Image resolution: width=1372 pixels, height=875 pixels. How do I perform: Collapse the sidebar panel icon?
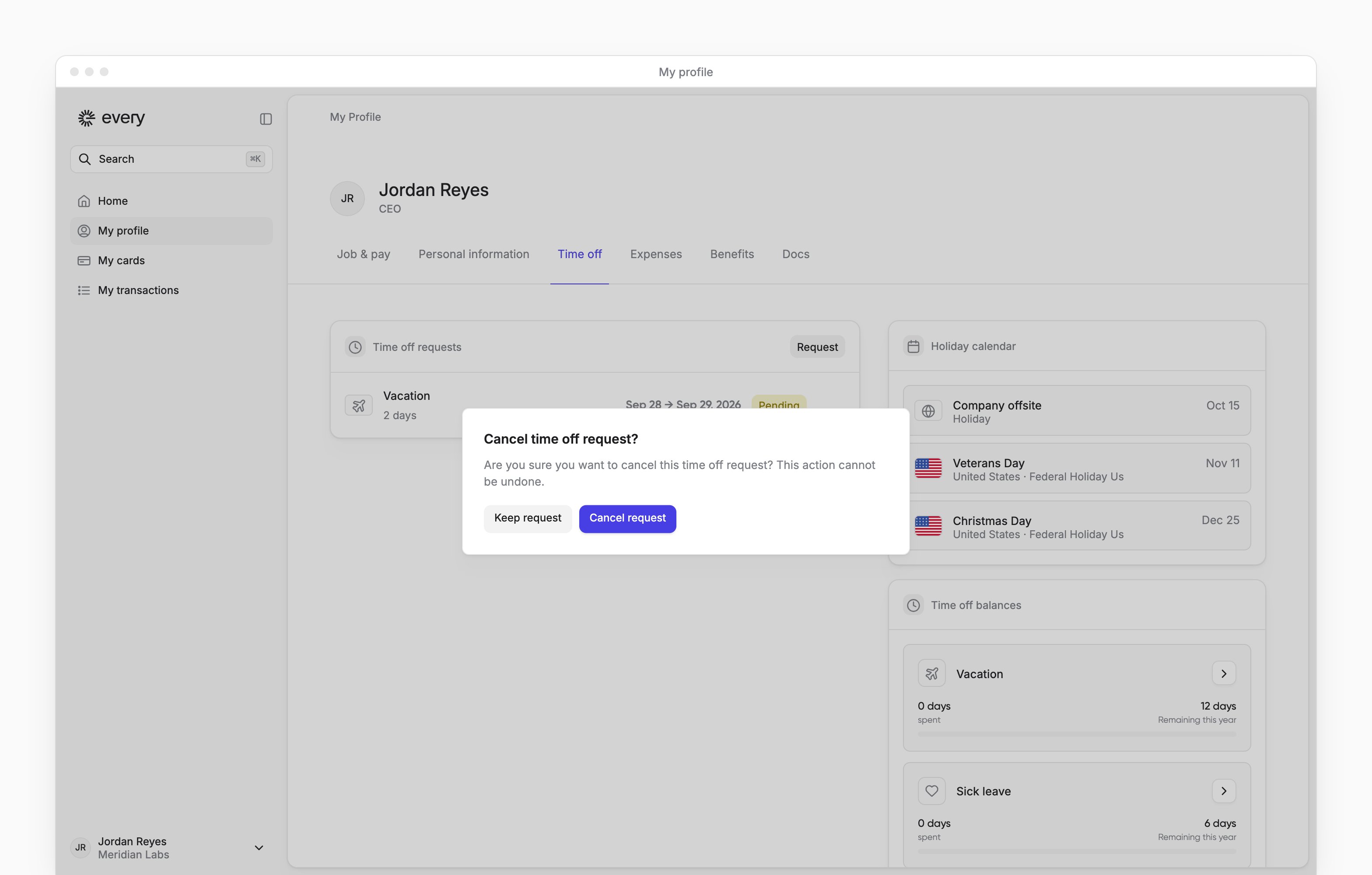(x=266, y=119)
